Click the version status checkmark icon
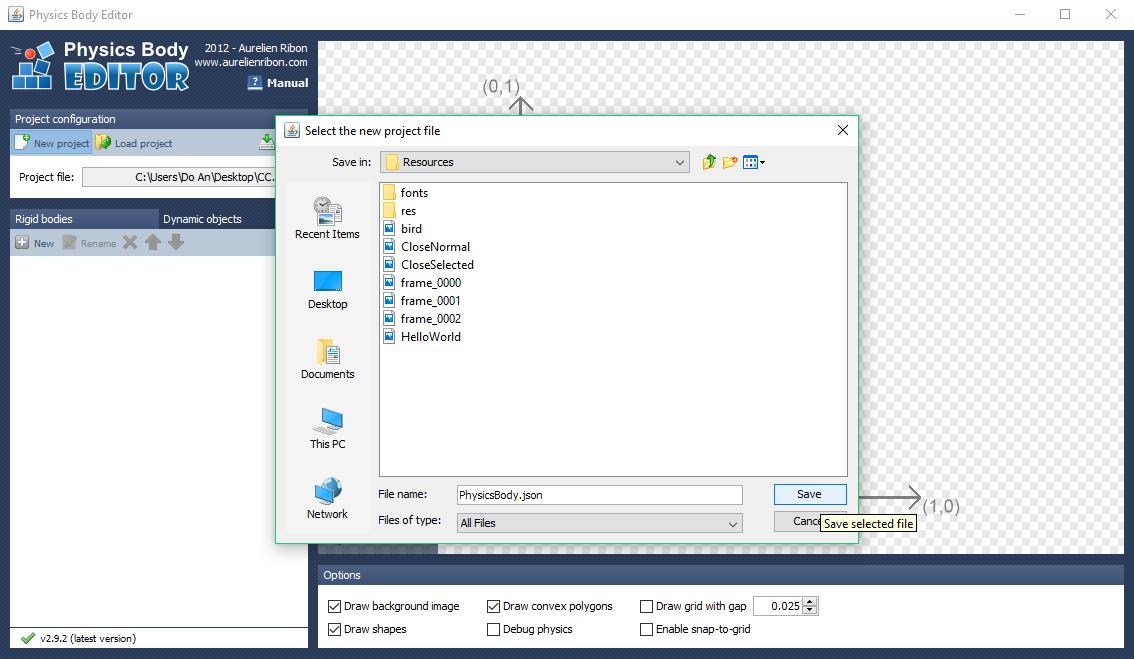 click(27, 638)
